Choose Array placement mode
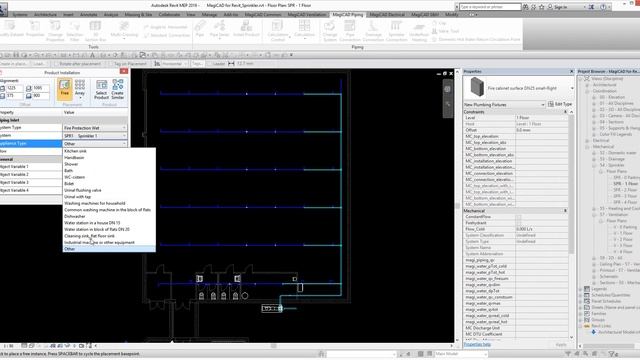This screenshot has height=360, width=640. click(80, 89)
